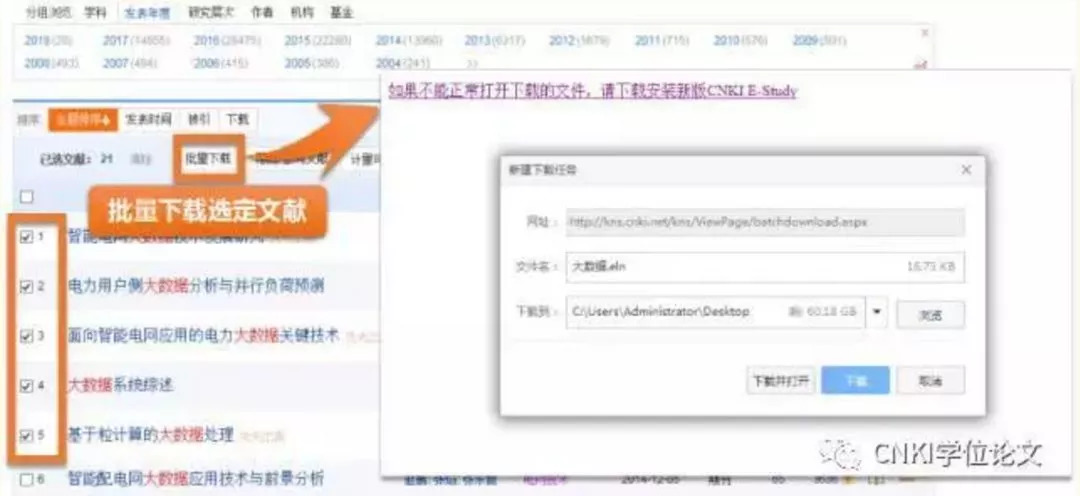Screen dimensions: 1080x496
Task: Sort results by 主题排序
Action: [81, 120]
